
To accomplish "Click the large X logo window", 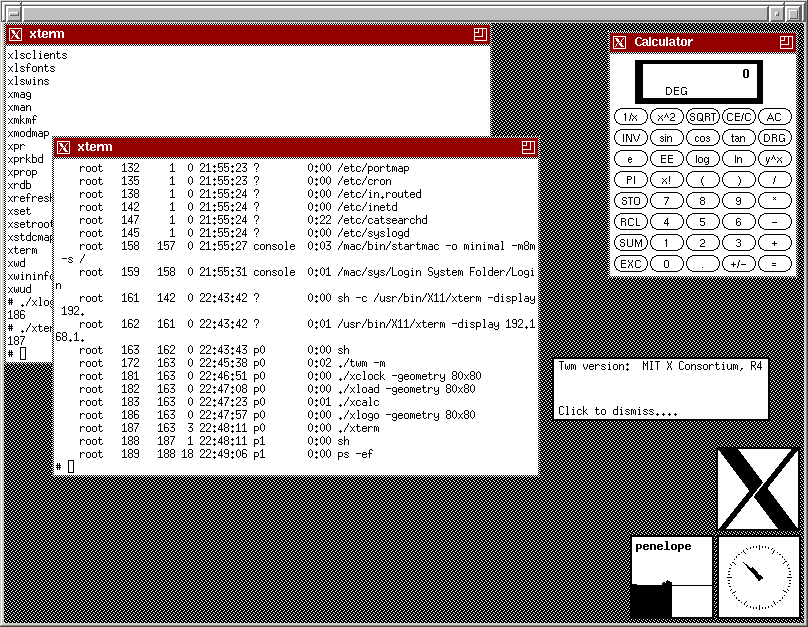I will pos(759,489).
